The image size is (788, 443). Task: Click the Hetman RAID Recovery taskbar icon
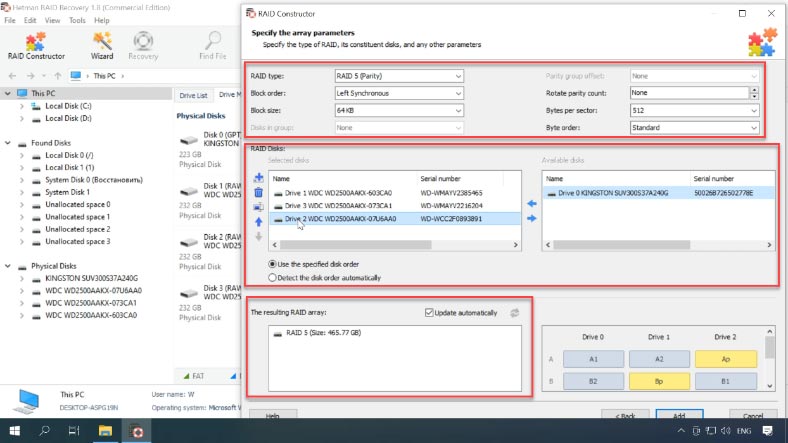pos(136,431)
